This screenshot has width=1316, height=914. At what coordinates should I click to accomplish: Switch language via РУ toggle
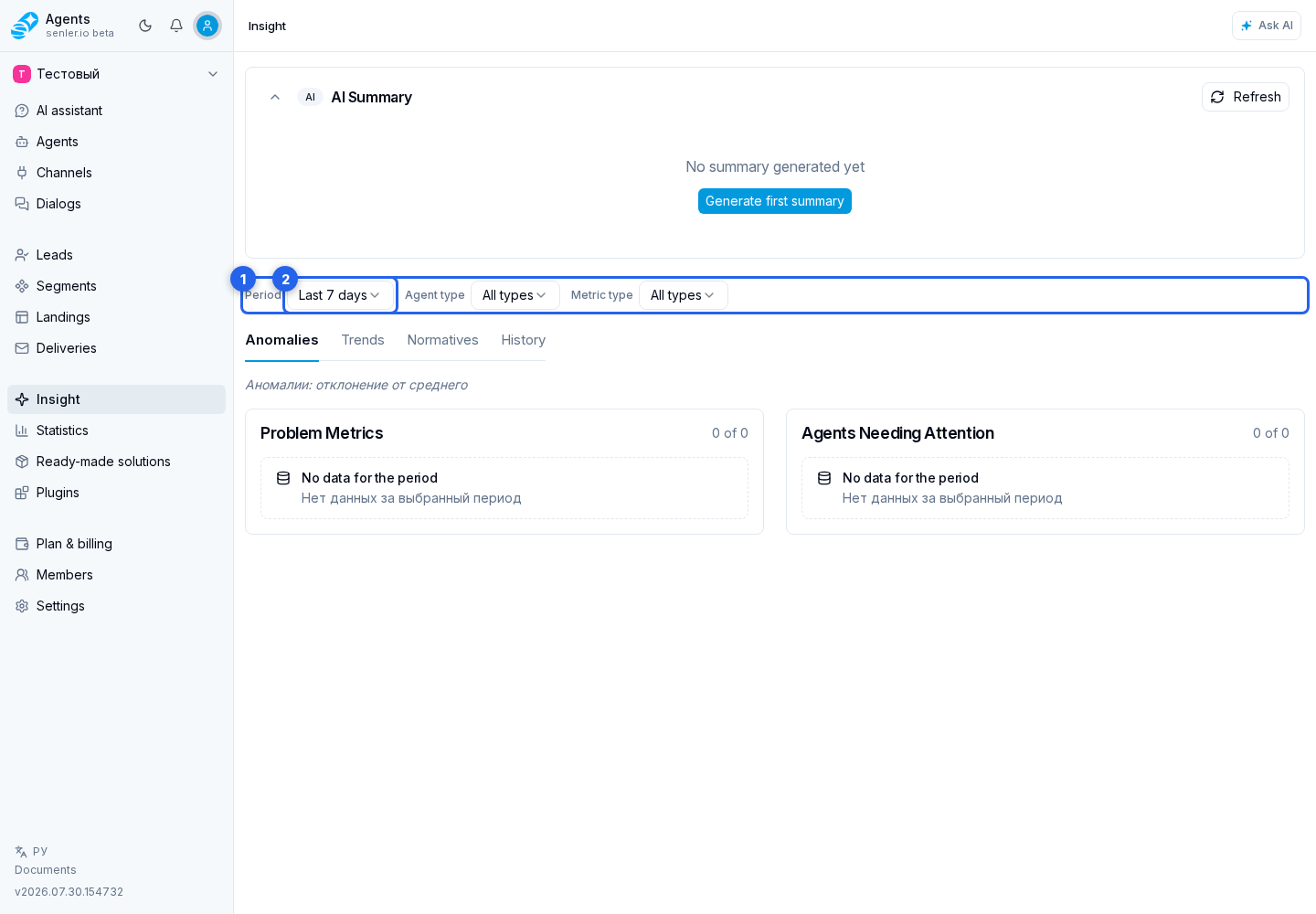click(x=31, y=851)
